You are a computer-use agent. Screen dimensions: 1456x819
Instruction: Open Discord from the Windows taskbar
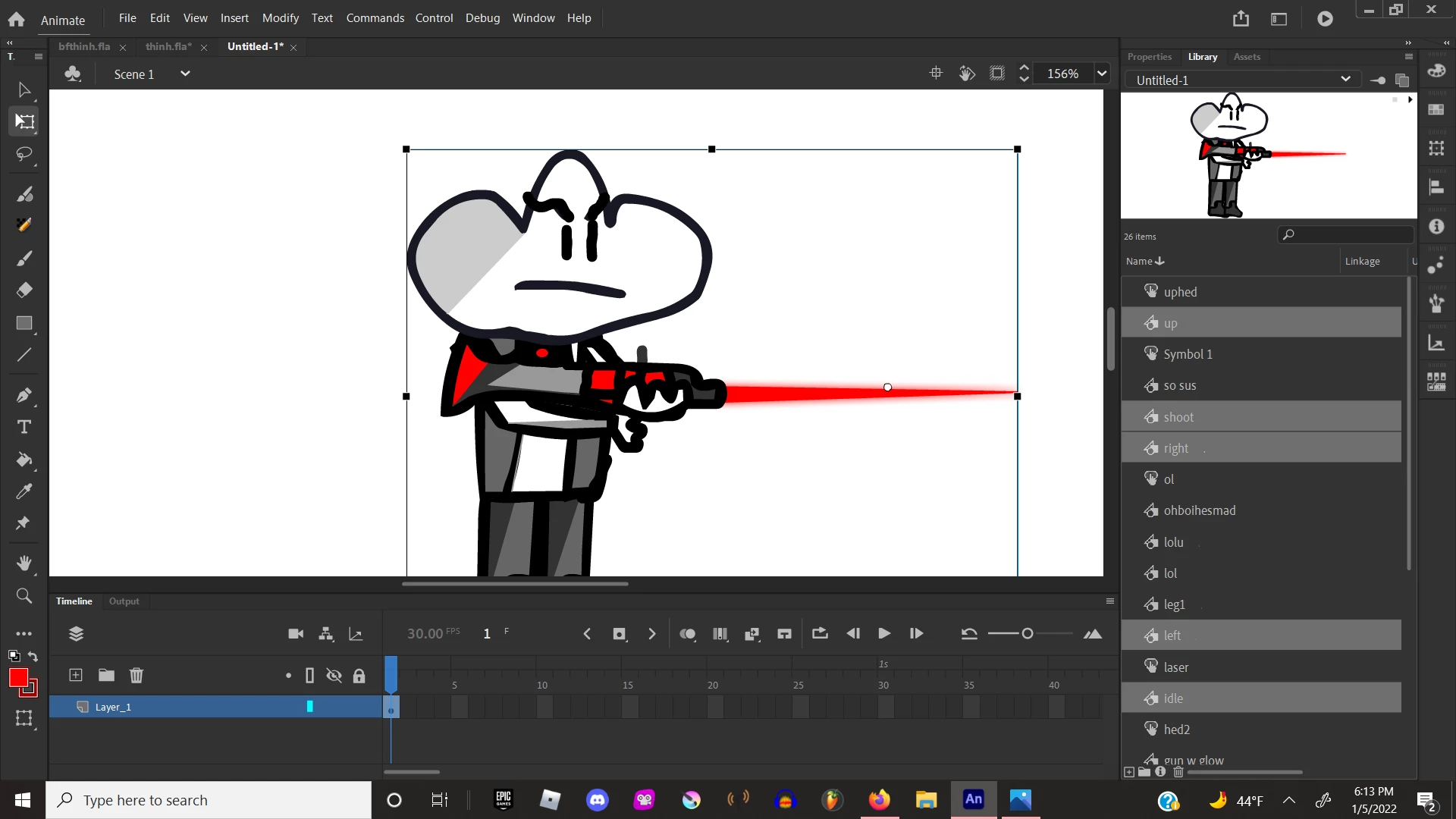pyautogui.click(x=598, y=800)
